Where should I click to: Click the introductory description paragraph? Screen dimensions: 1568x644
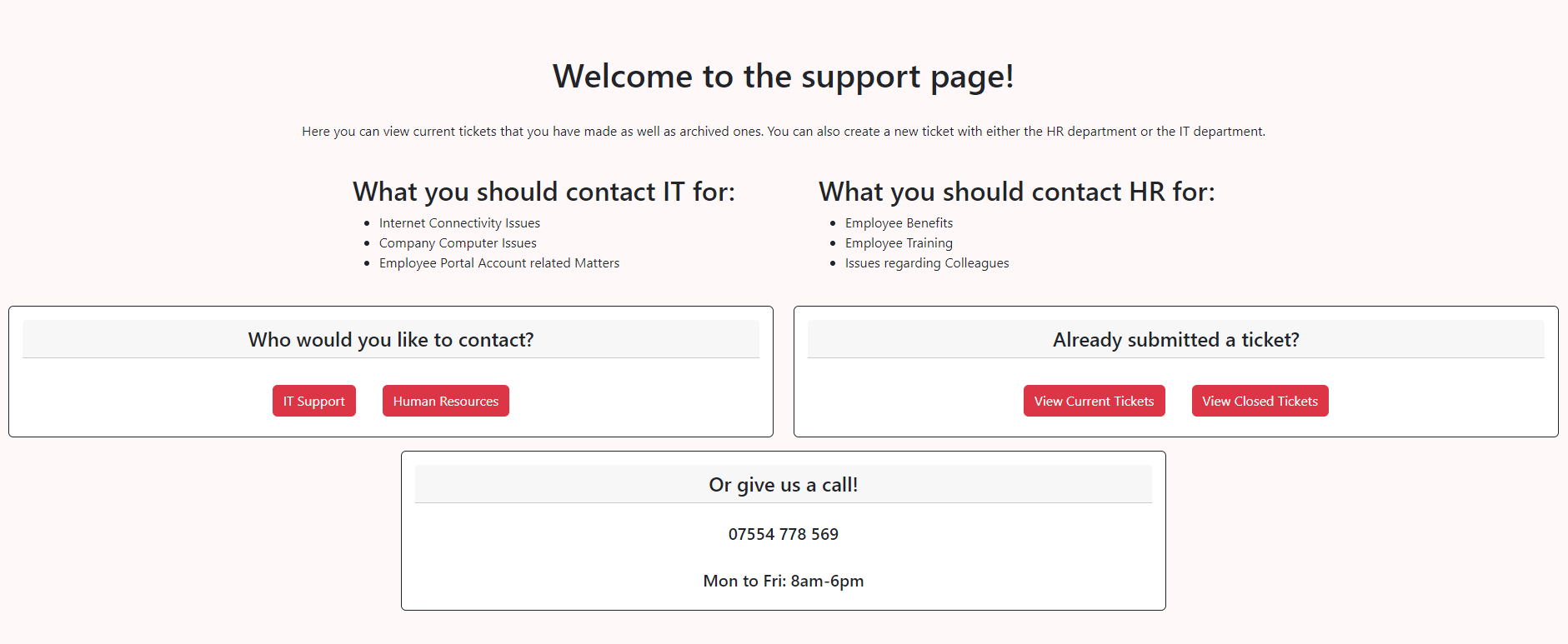(x=783, y=131)
